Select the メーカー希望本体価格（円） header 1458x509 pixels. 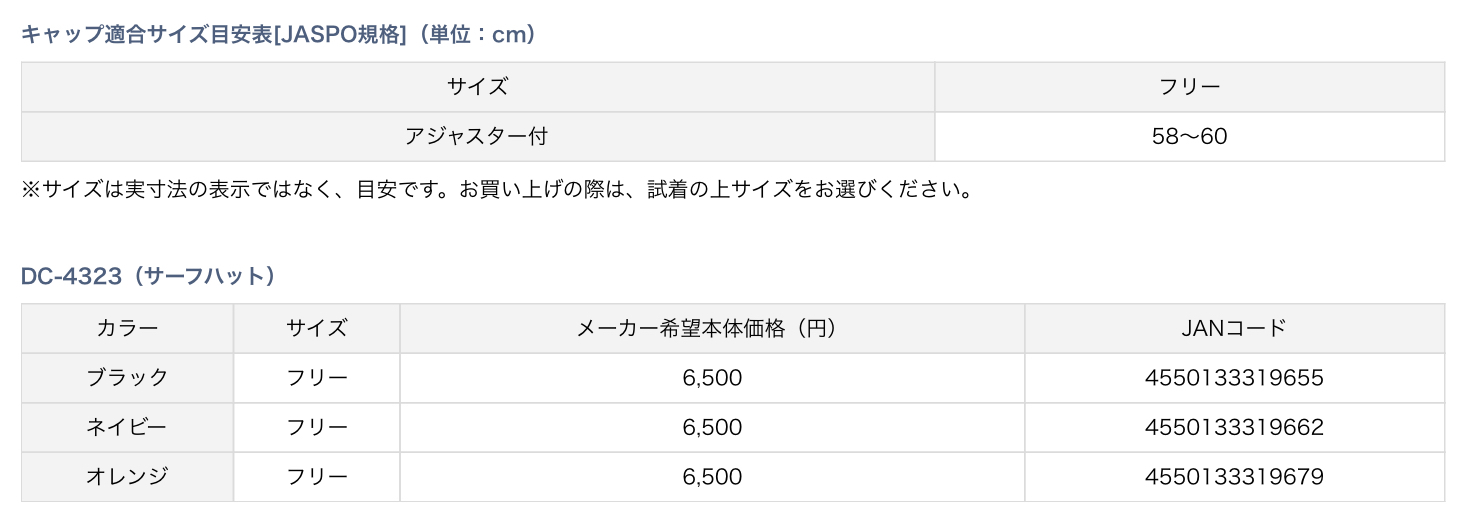pos(712,328)
